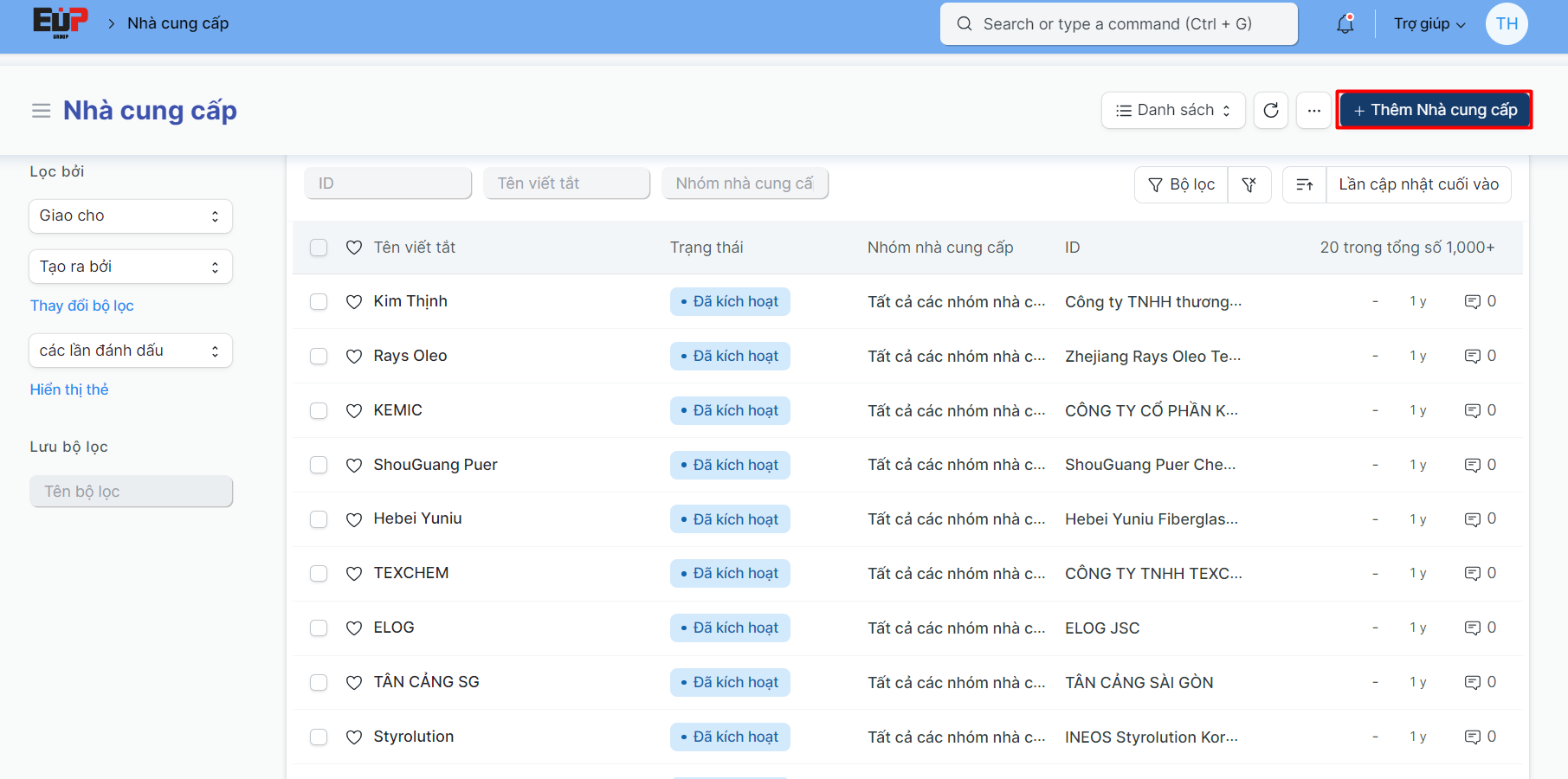Focus the Tên bộ lọc input field
This screenshot has height=779, width=1568.
pyautogui.click(x=131, y=492)
